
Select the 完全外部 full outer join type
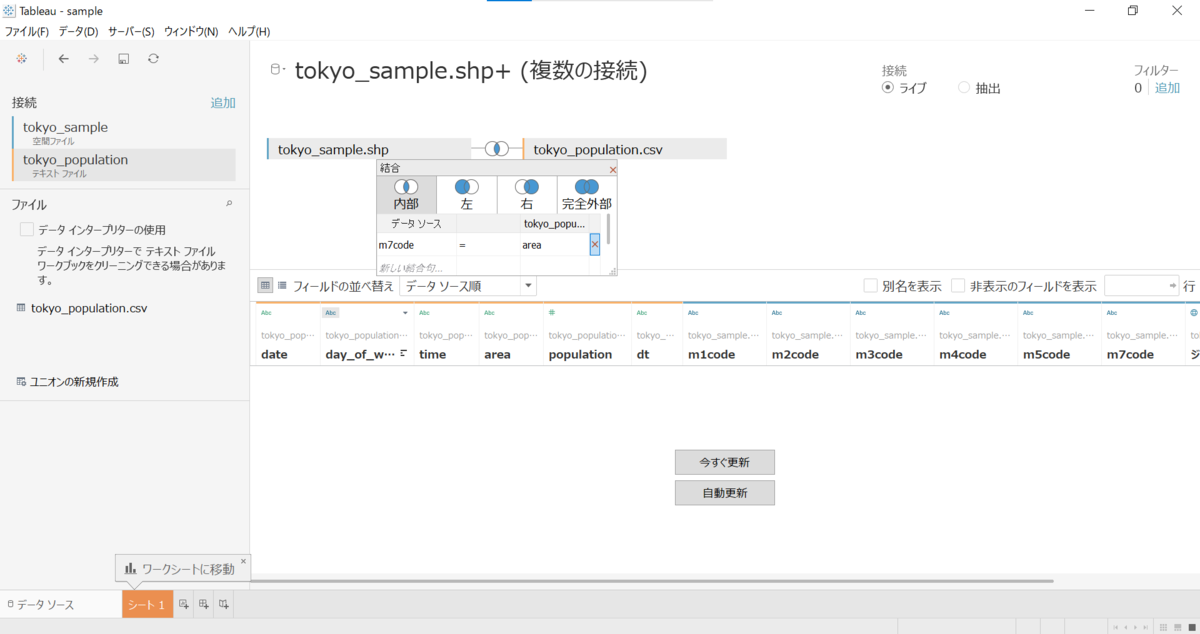click(x=587, y=195)
